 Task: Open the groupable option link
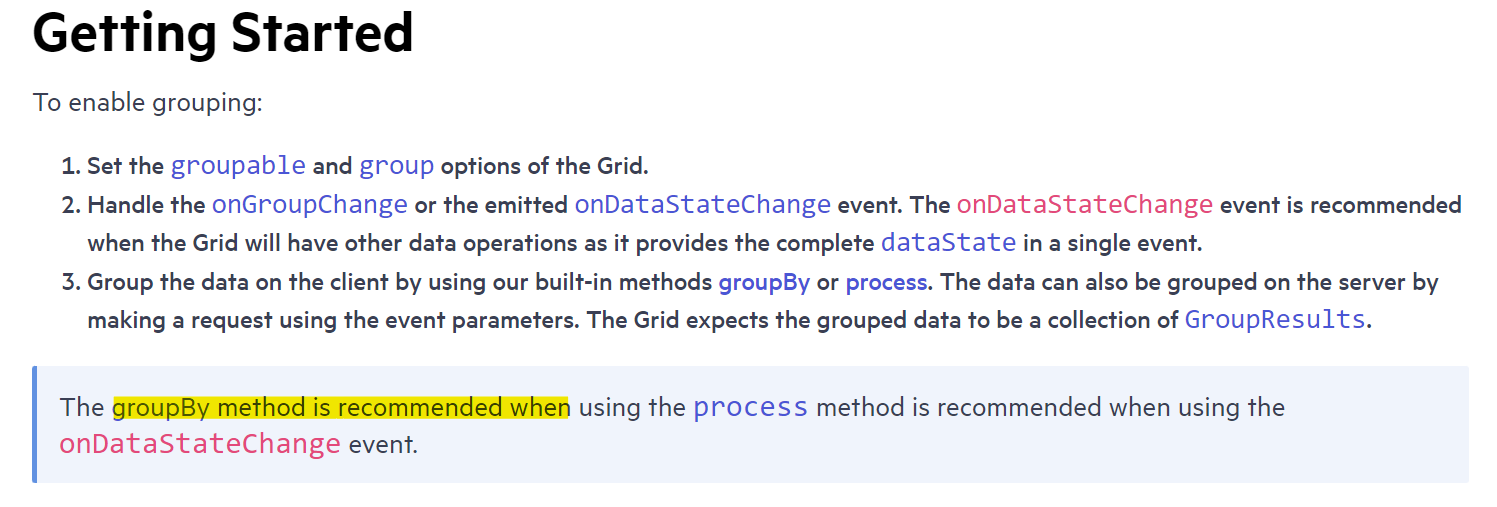[x=238, y=165]
